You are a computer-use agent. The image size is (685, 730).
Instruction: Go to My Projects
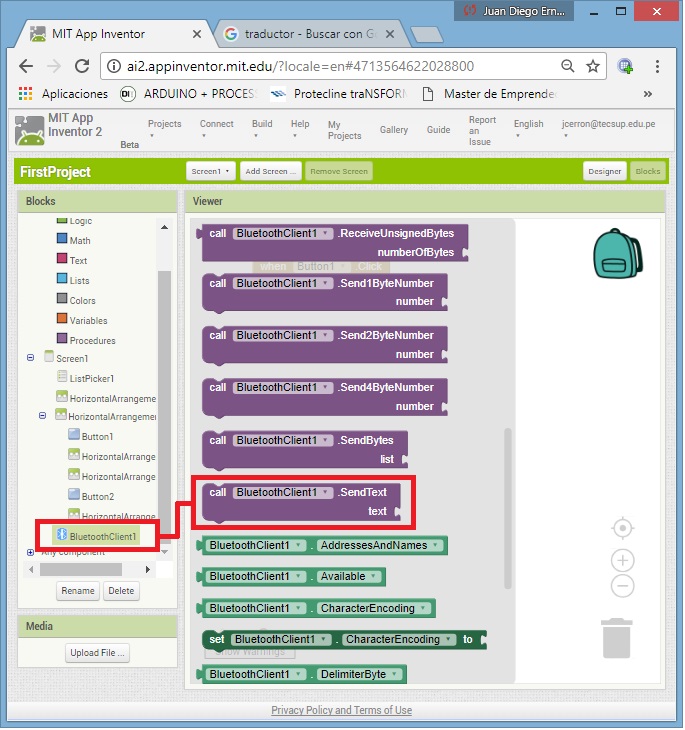[344, 130]
